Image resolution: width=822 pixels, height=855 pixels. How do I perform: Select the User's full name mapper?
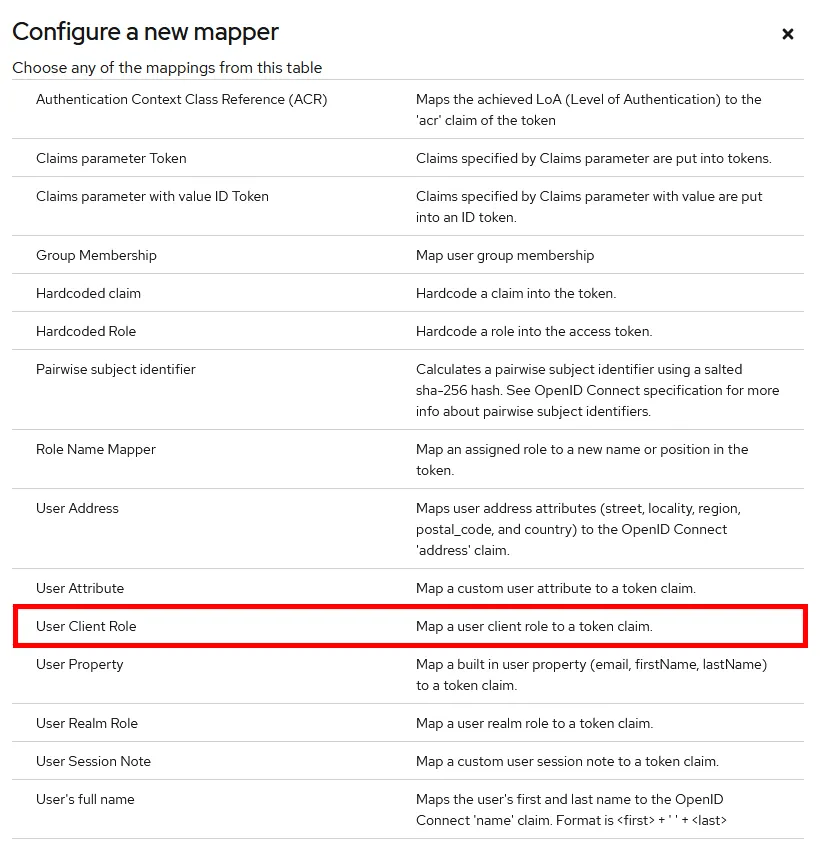click(85, 799)
